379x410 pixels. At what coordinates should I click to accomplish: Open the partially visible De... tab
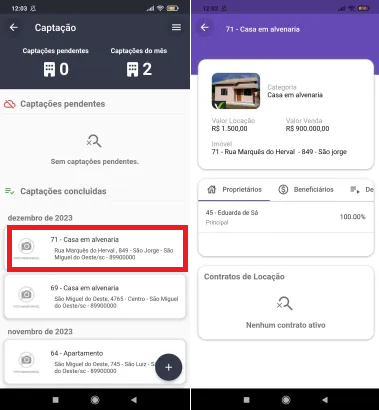[361, 190]
